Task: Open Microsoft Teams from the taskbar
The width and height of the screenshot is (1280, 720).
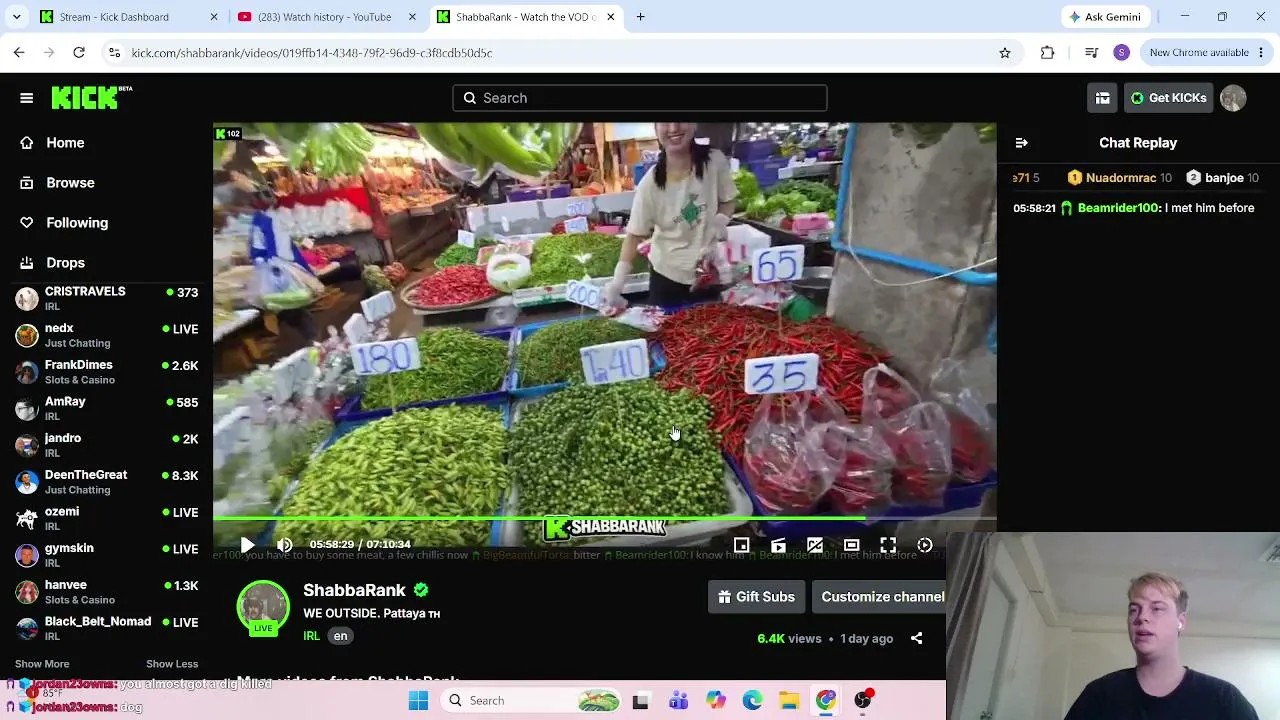Action: (678, 701)
